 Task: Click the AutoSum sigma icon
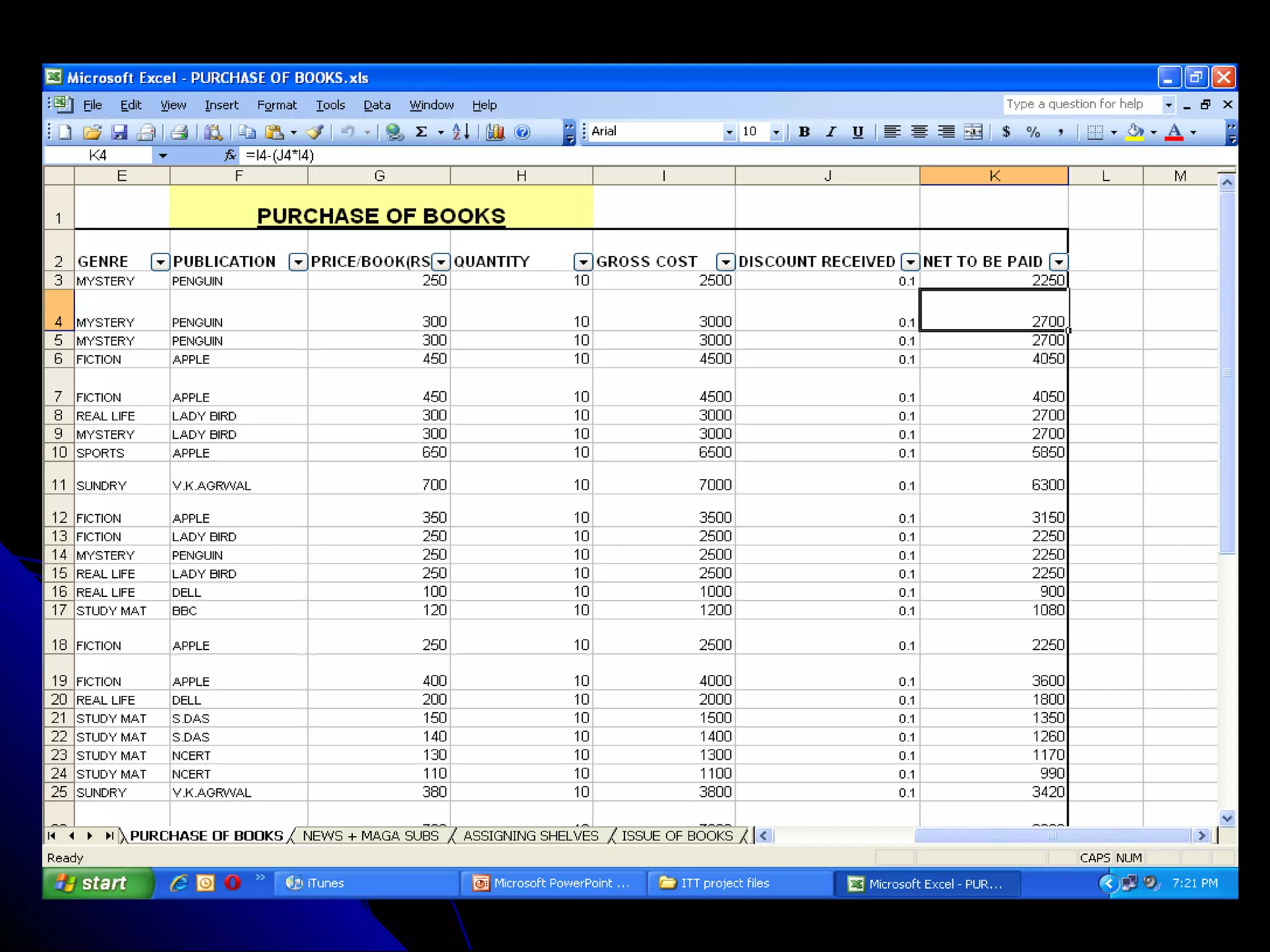[421, 132]
